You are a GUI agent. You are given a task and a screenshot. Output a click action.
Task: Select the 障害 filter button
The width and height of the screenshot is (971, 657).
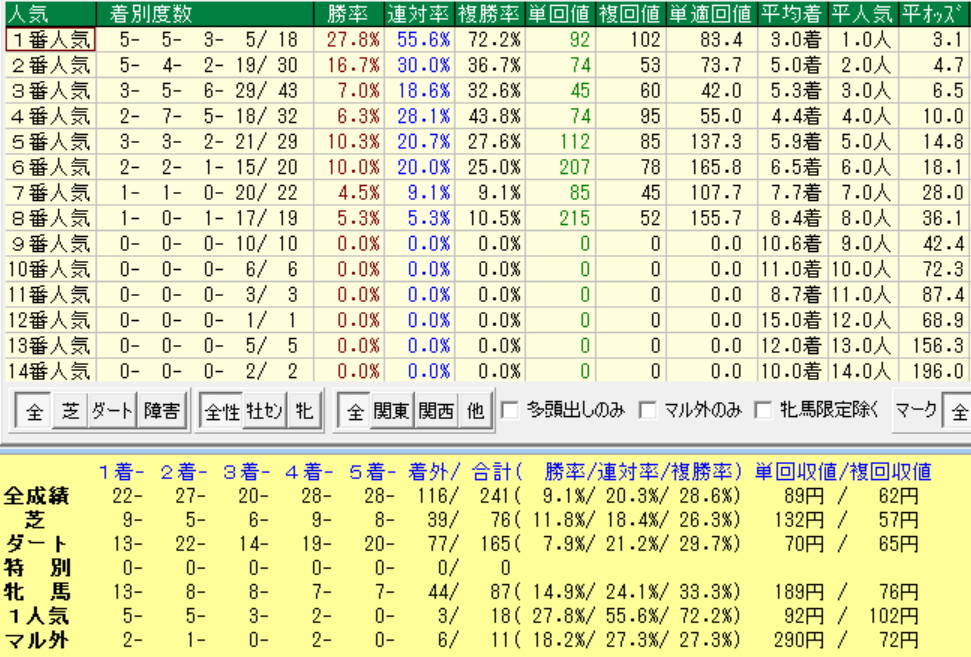[x=161, y=411]
